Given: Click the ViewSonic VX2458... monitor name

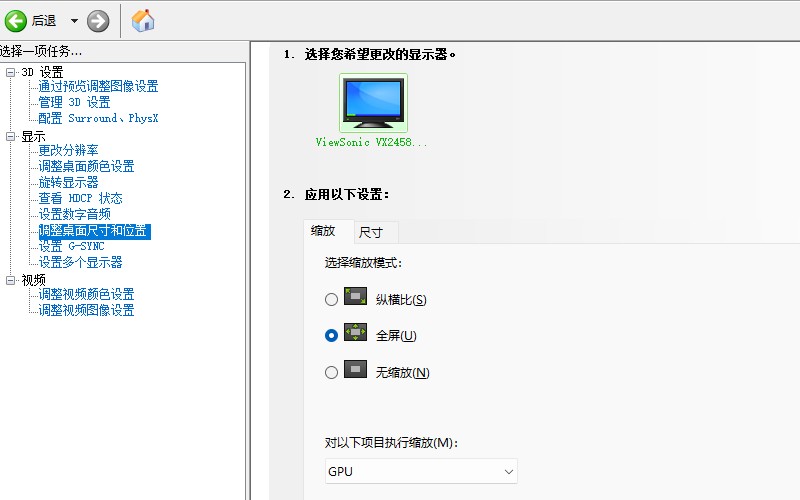Looking at the screenshot, I should pos(371,142).
